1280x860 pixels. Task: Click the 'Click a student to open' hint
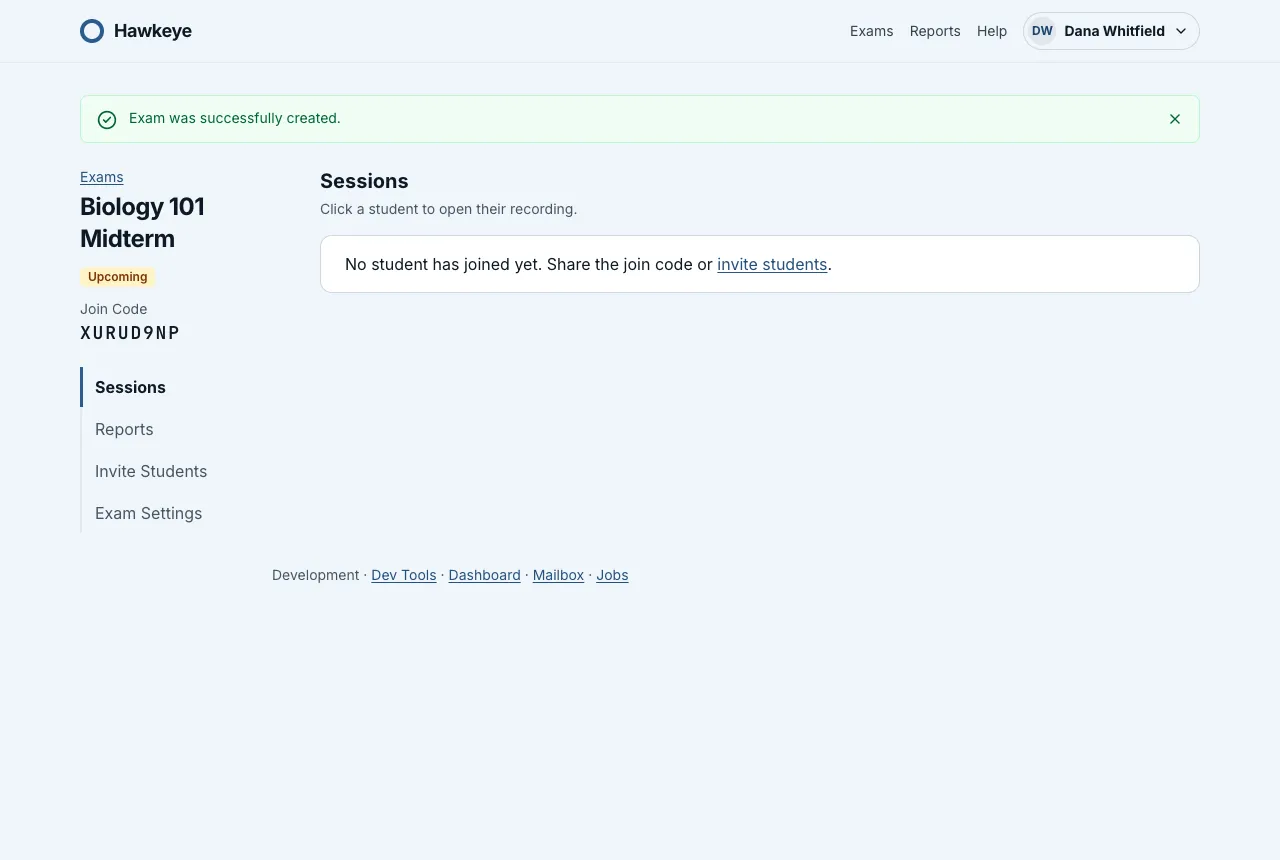point(448,209)
